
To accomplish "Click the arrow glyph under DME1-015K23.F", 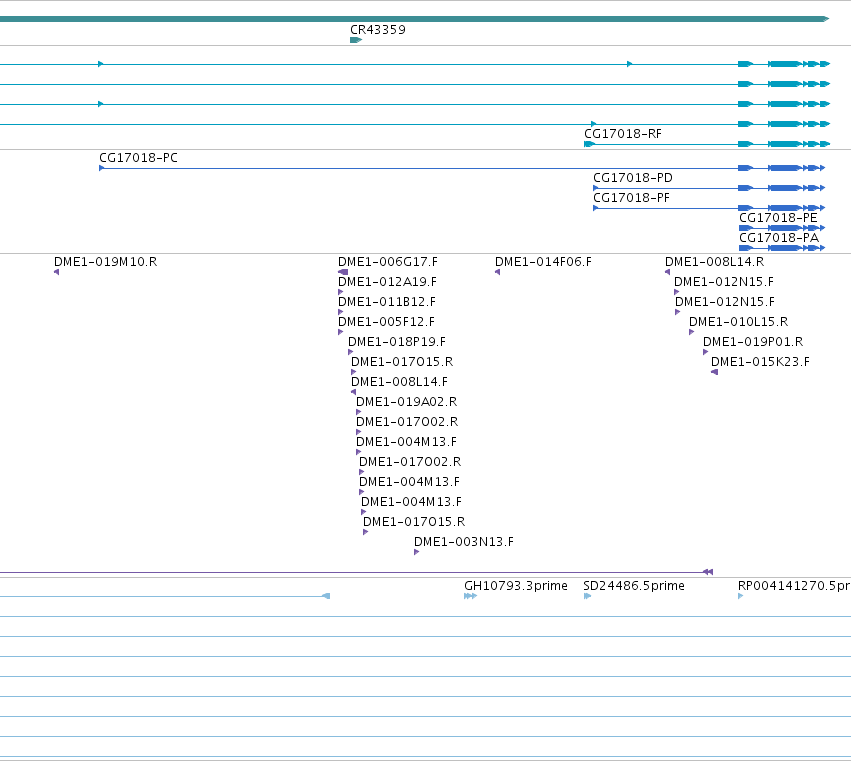I will point(714,372).
